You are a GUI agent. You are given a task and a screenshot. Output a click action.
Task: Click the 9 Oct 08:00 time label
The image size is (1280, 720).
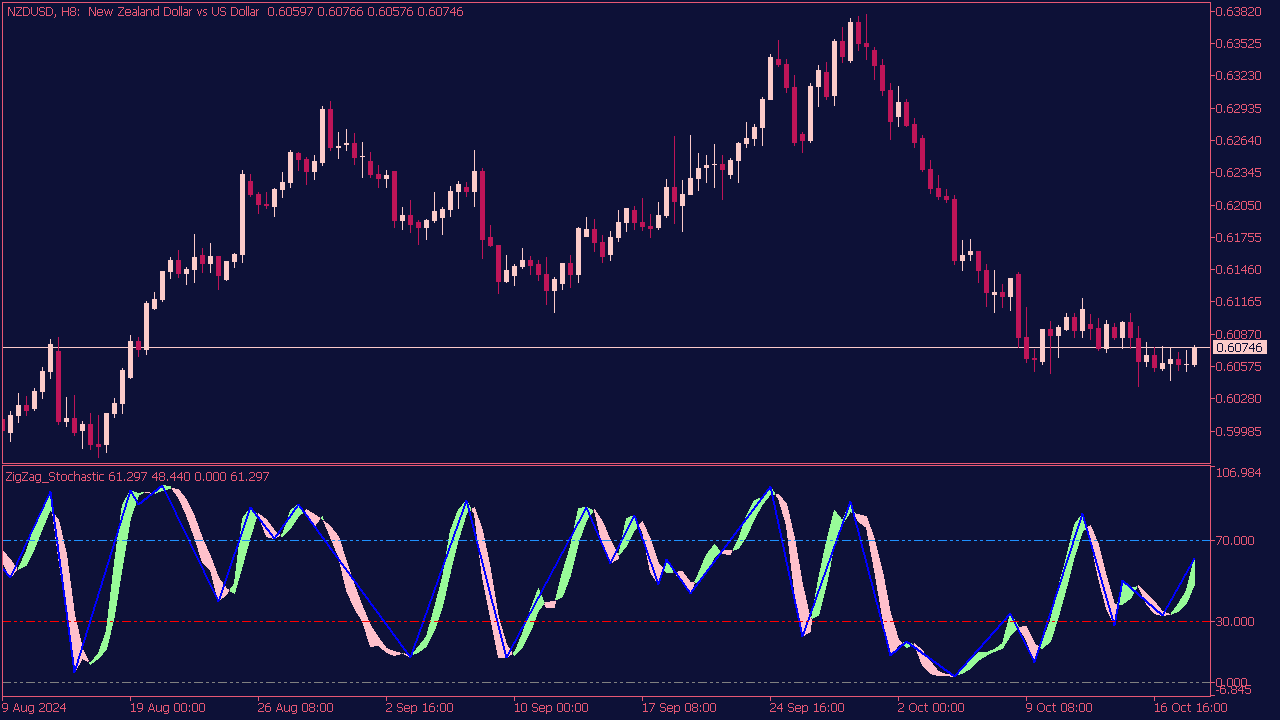coord(1059,708)
